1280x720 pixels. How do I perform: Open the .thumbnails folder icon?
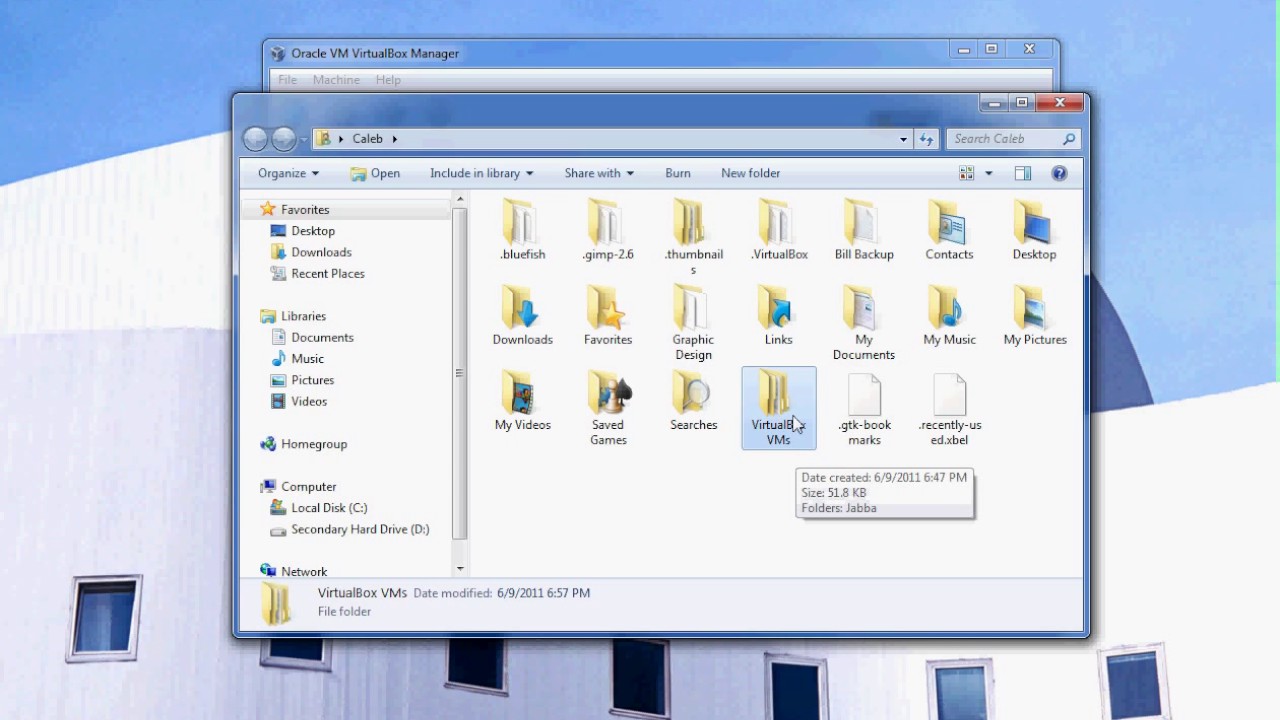click(x=692, y=221)
